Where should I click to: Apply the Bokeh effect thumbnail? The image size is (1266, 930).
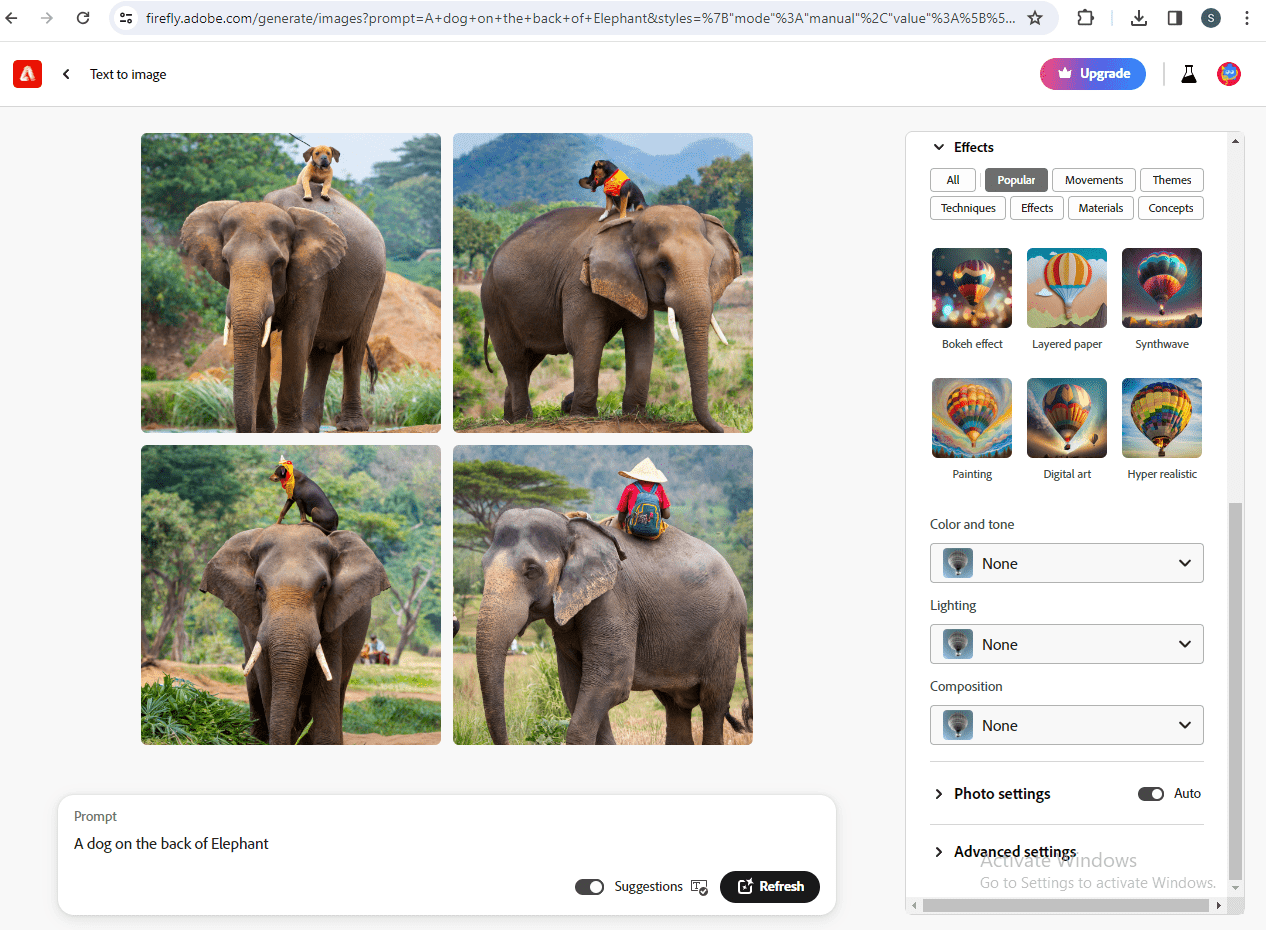coord(972,288)
